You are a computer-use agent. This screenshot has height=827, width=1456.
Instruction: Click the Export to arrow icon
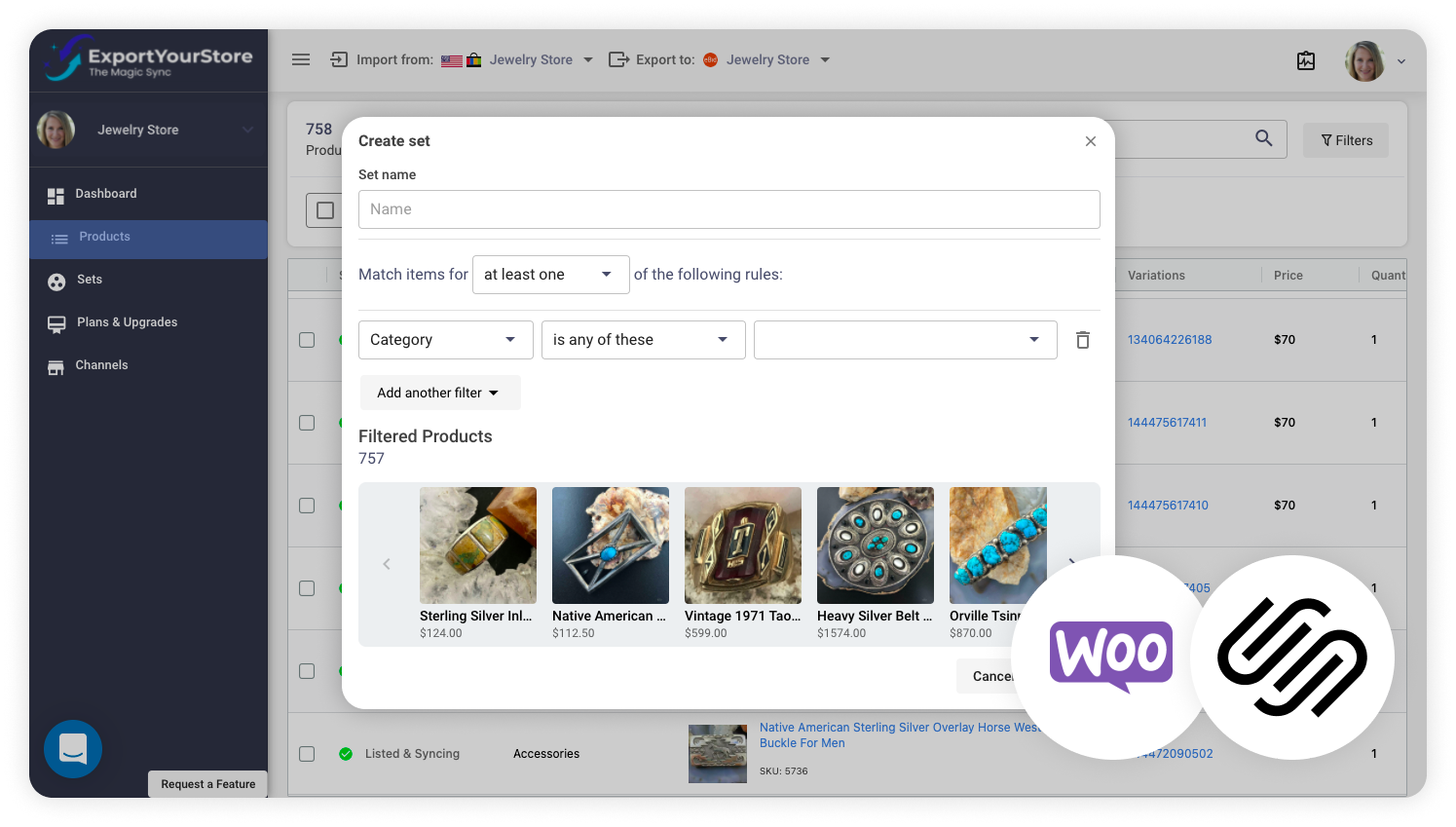(x=618, y=59)
